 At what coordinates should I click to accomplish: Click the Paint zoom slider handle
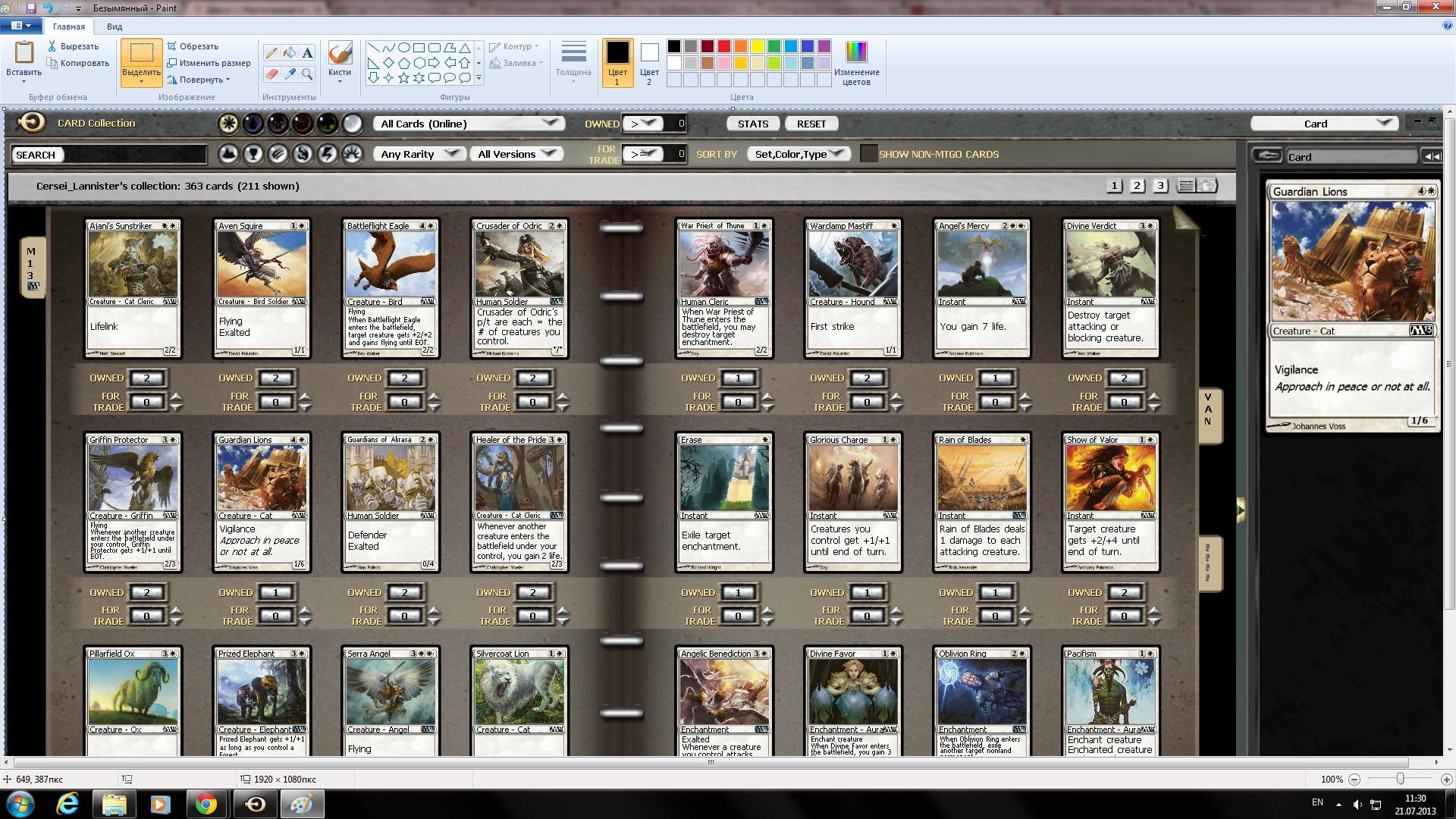point(1400,779)
